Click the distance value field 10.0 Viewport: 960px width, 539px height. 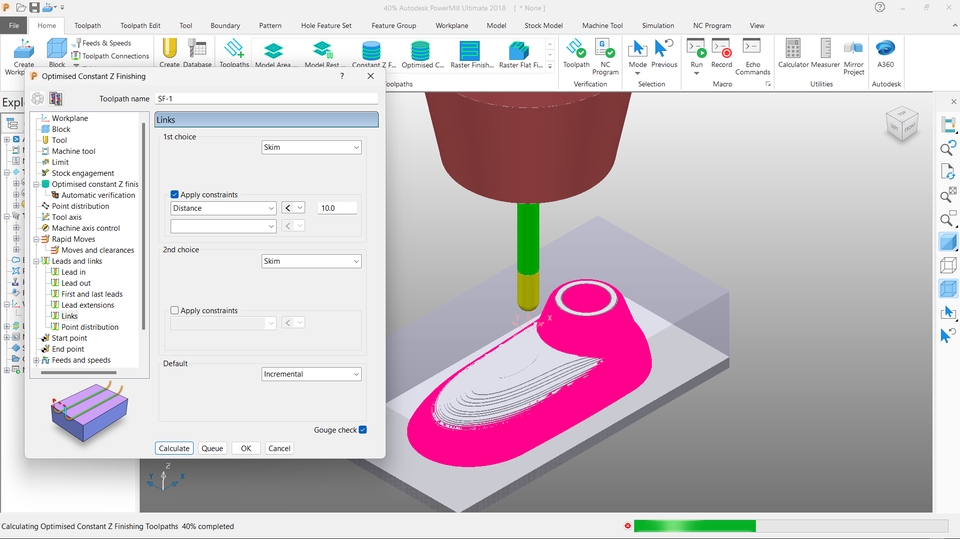click(x=337, y=208)
